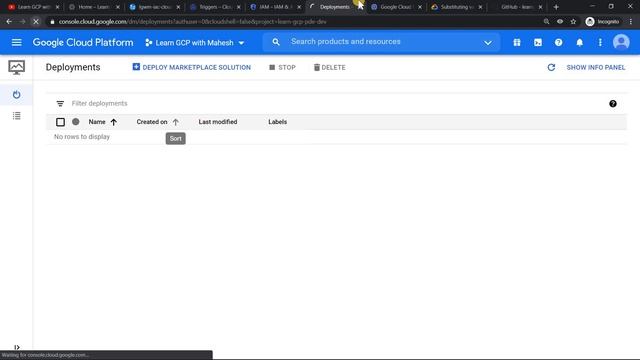Open the hamburger navigation menu
Viewport: 640px width, 360px height.
16,42
